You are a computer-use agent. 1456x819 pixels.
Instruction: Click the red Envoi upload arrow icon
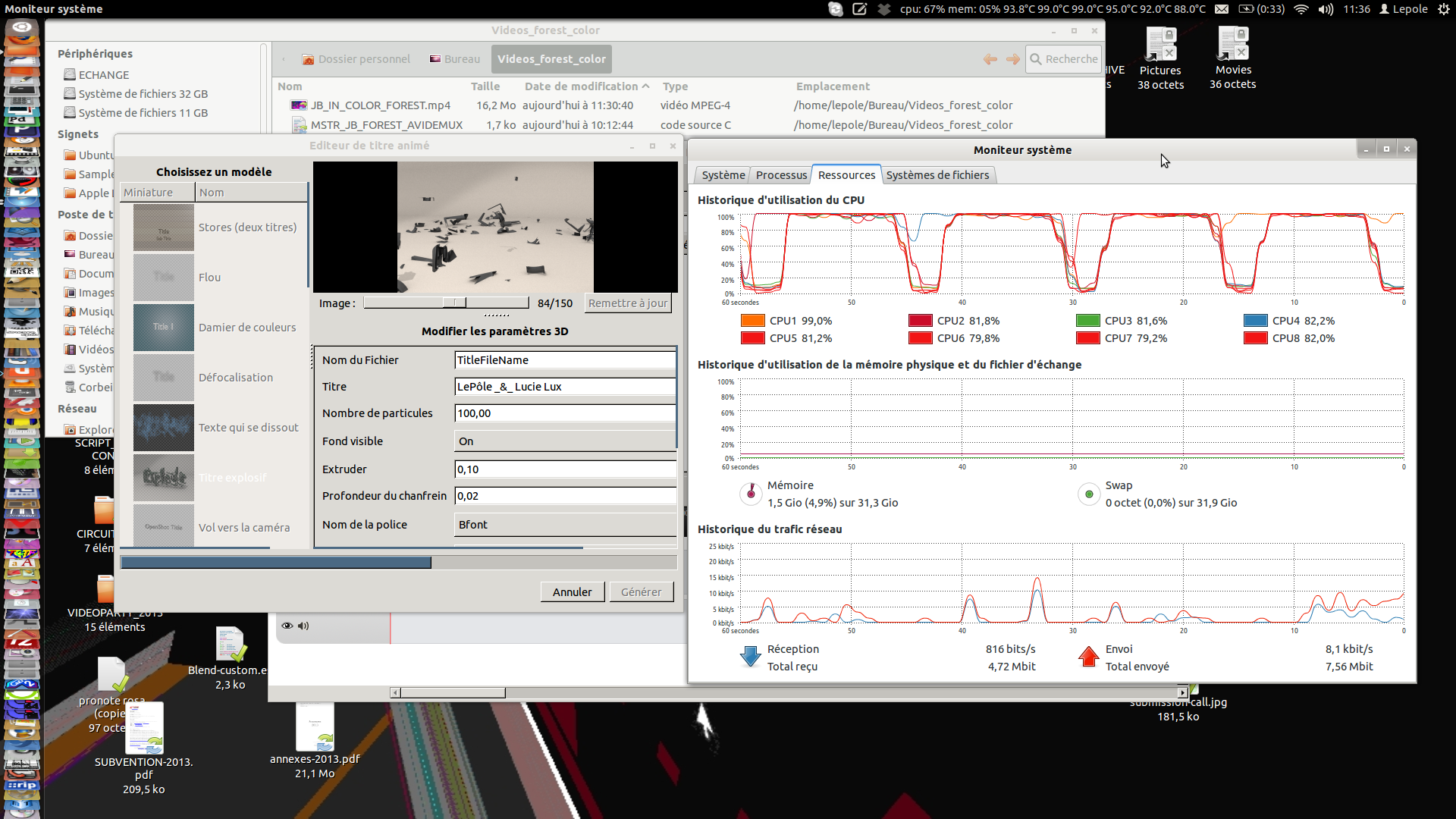(1089, 657)
